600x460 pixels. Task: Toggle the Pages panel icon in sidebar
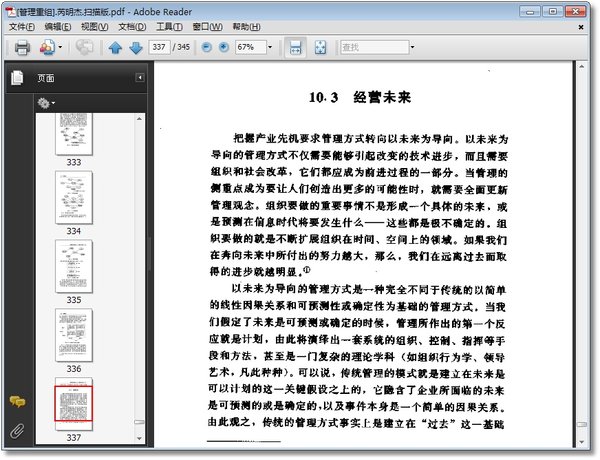pyautogui.click(x=17, y=78)
